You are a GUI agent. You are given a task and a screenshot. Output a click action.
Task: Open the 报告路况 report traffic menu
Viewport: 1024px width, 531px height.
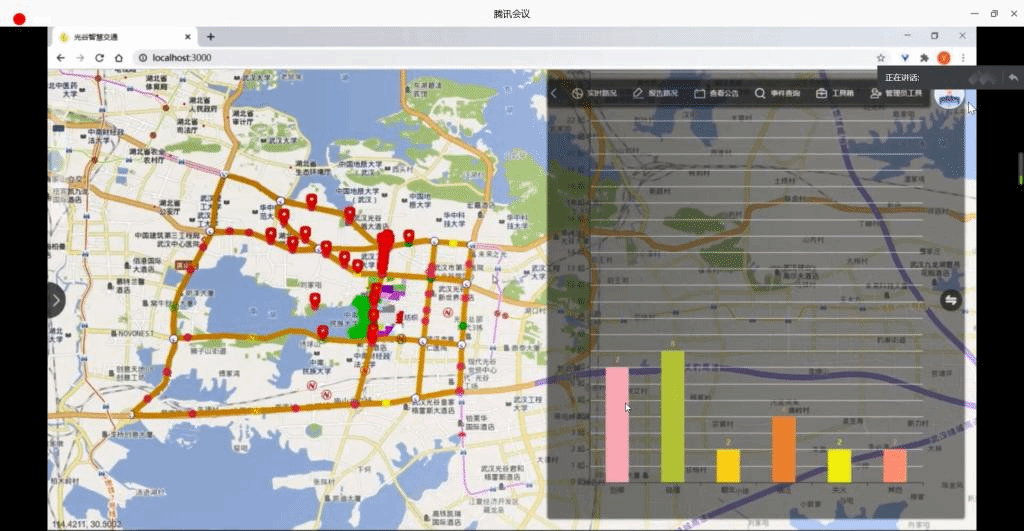click(x=655, y=94)
